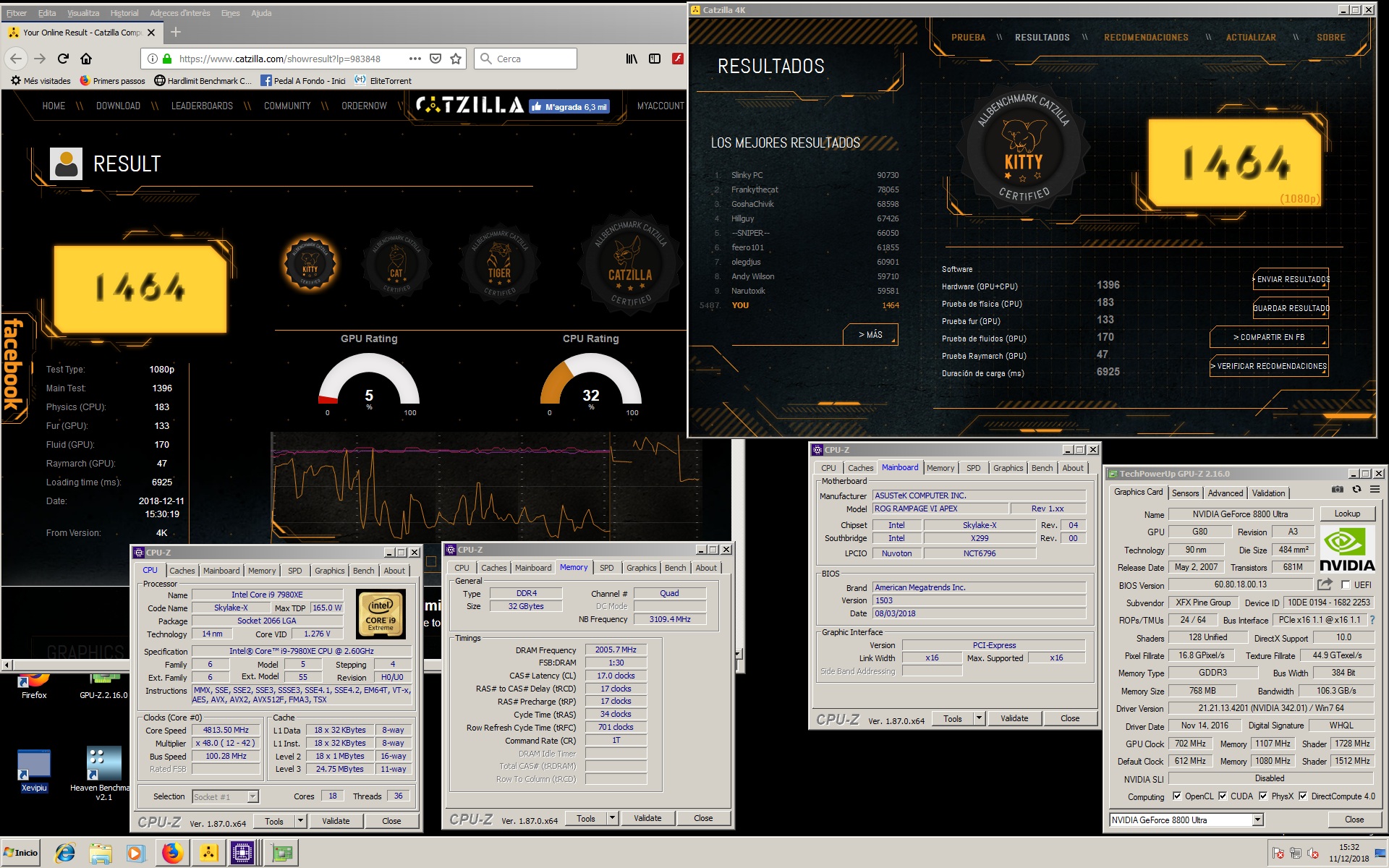The width and height of the screenshot is (1389, 868).
Task: Toggle the PhysX checkbox
Action: (1263, 796)
